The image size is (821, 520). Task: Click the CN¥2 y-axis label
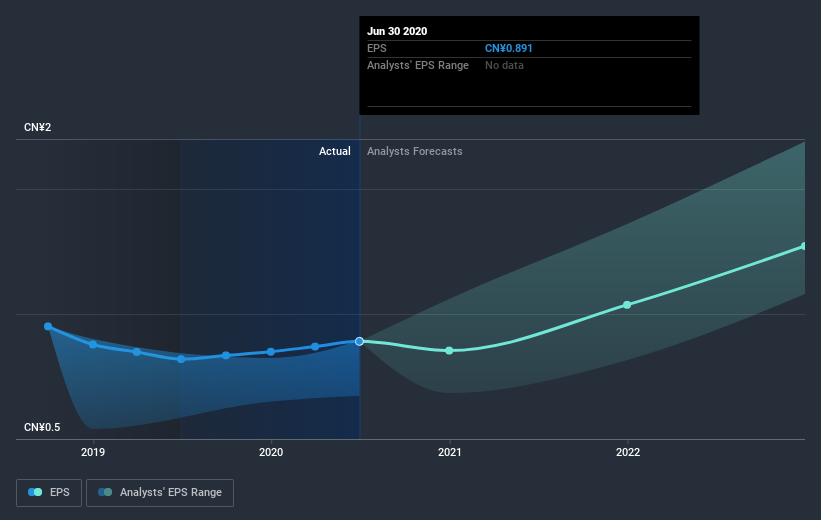click(38, 127)
